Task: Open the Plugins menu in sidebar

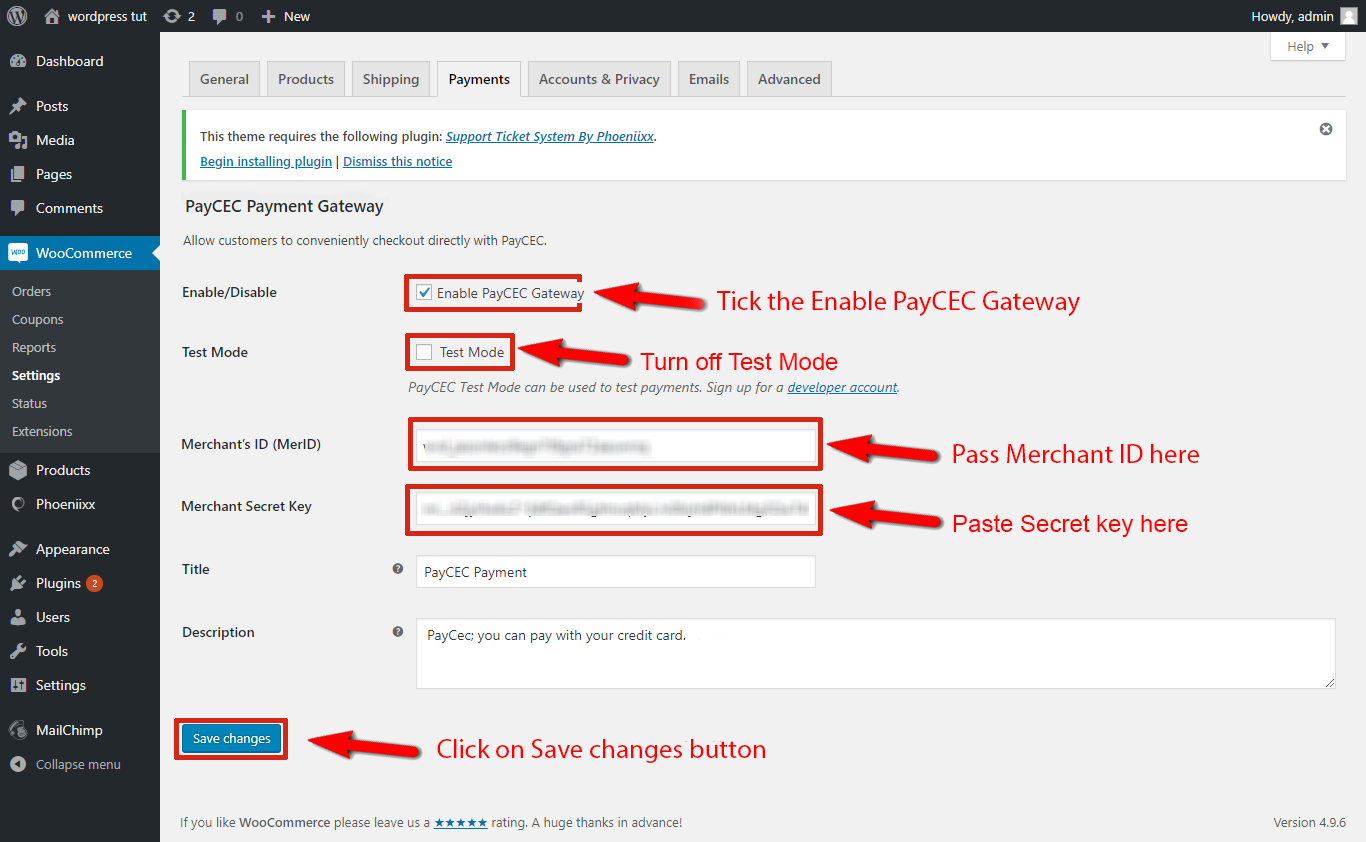Action: click(58, 583)
